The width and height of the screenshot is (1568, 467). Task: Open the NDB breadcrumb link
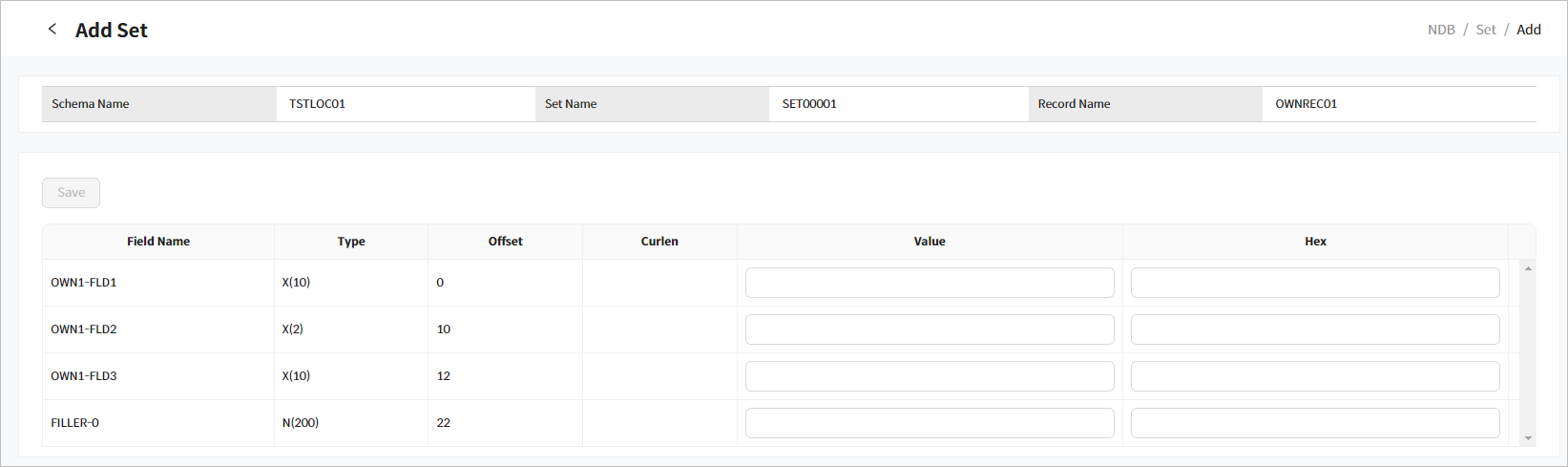[x=1441, y=30]
